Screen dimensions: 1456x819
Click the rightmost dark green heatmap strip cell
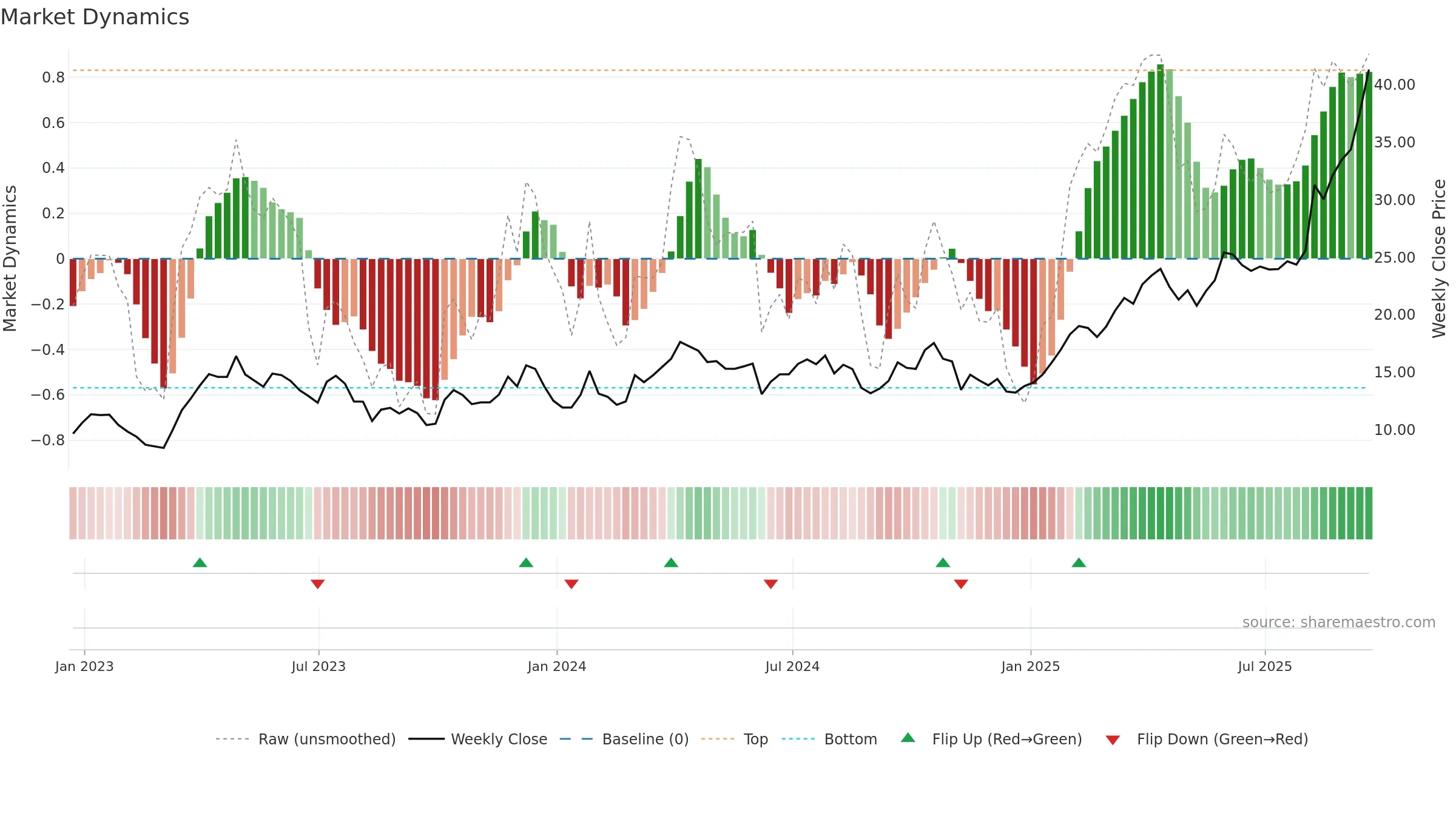pos(1369,513)
